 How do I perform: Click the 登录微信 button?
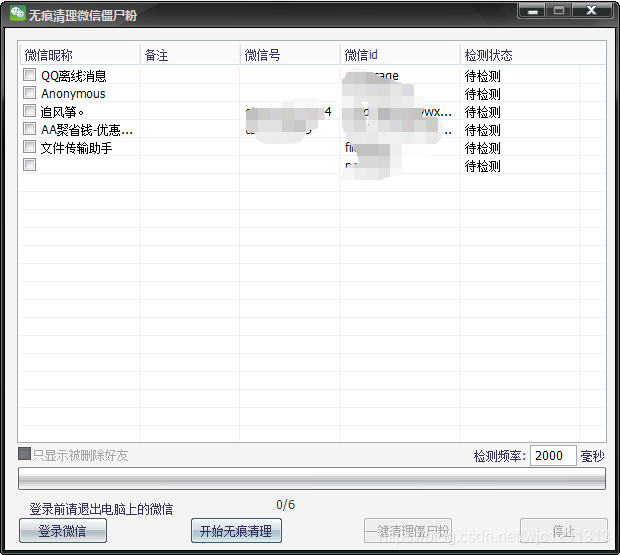pyautogui.click(x=63, y=530)
